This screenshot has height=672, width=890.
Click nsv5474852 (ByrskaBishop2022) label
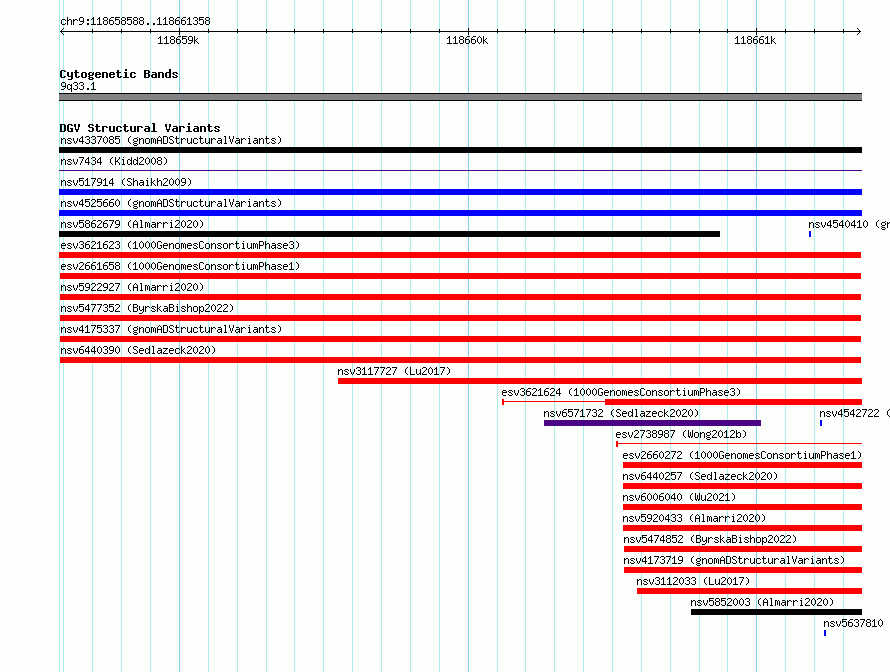click(x=710, y=539)
